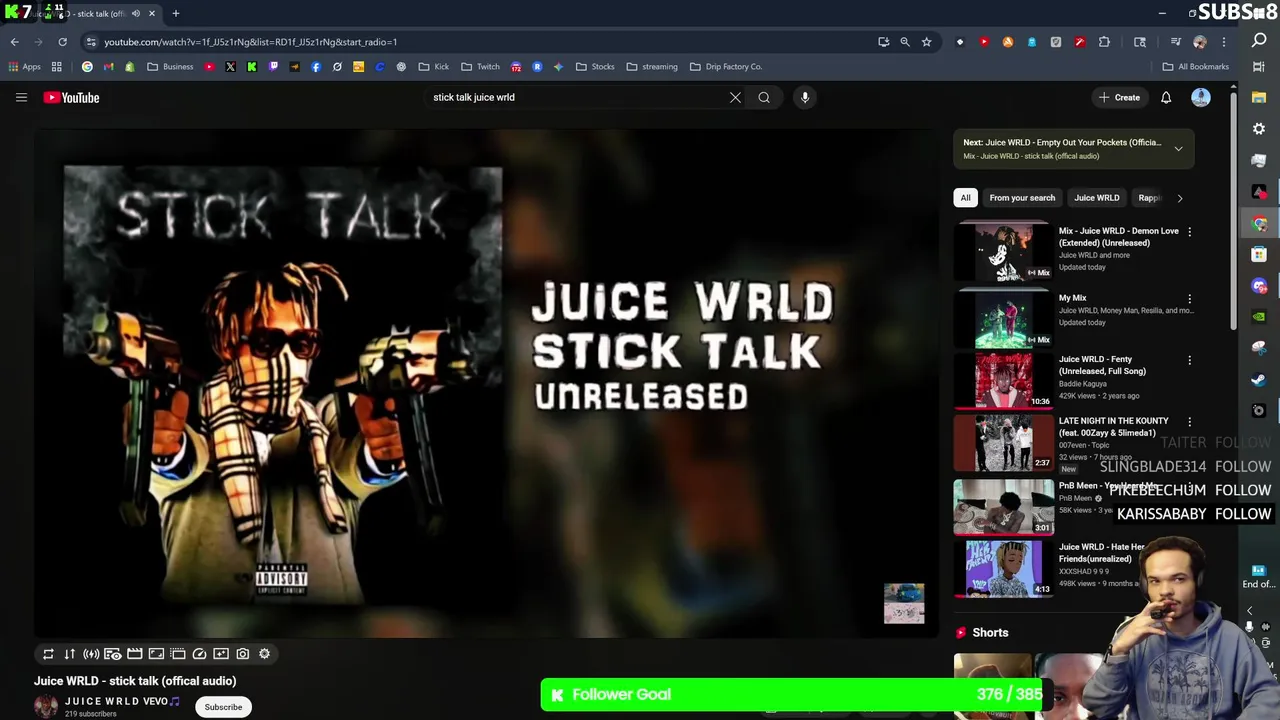Click the zoom magnifier icon in address bar
The image size is (1280, 720).
click(x=905, y=42)
